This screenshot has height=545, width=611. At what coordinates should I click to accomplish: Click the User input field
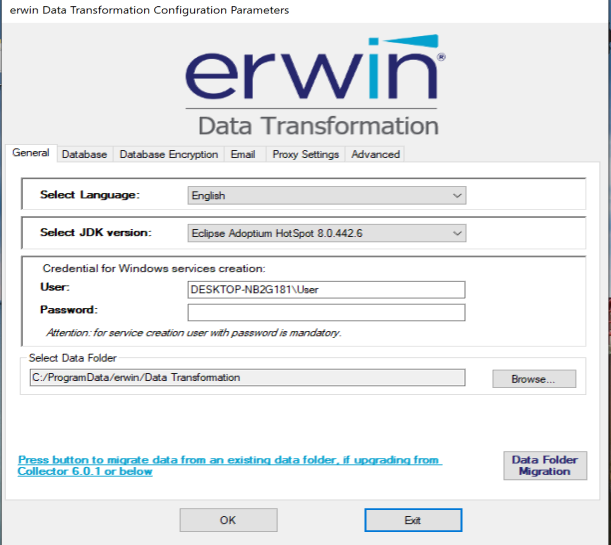[326, 289]
